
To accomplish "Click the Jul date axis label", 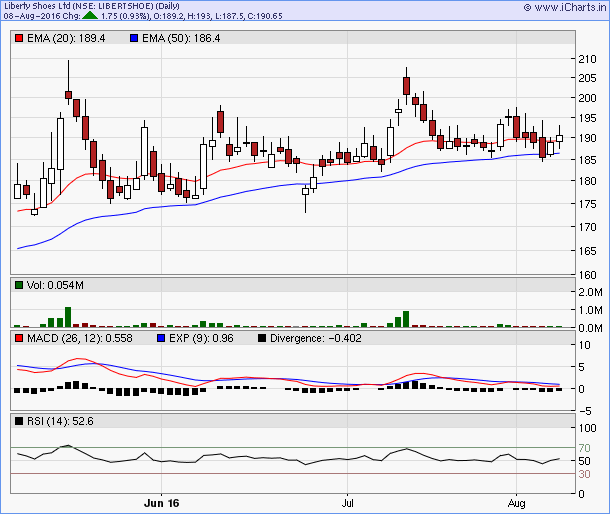I will [x=347, y=503].
